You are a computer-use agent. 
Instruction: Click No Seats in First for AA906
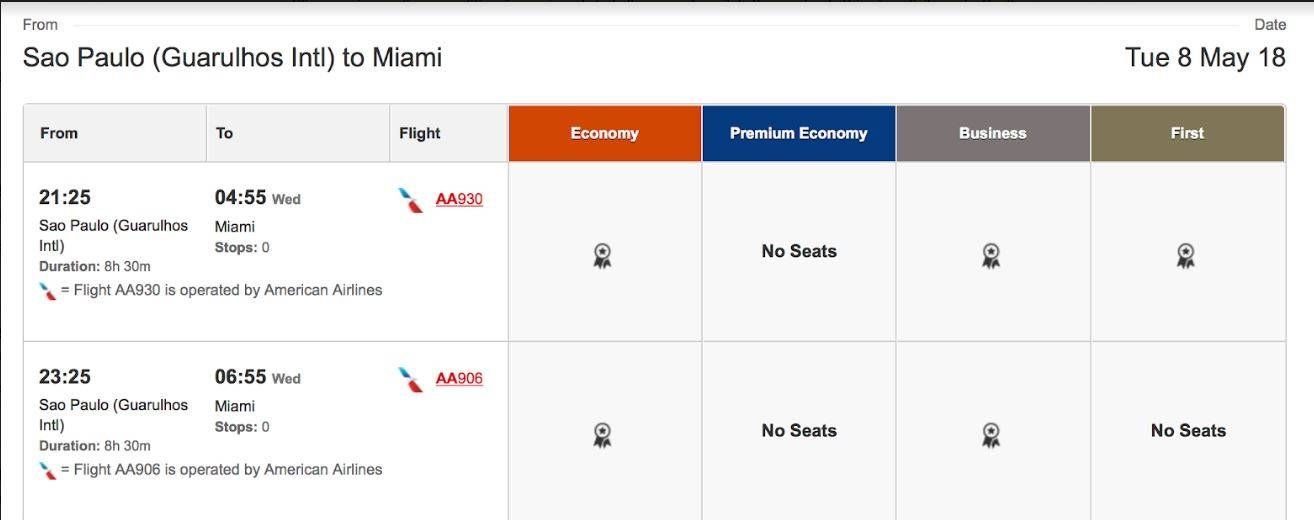coord(1188,431)
